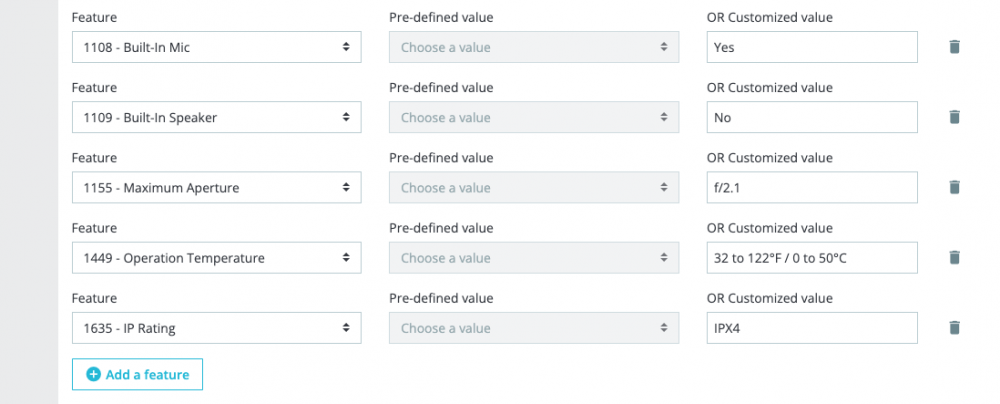This screenshot has height=404, width=1000.
Task: Open the 1109 - Built-In Speaker feature dropdown
Action: 216,117
